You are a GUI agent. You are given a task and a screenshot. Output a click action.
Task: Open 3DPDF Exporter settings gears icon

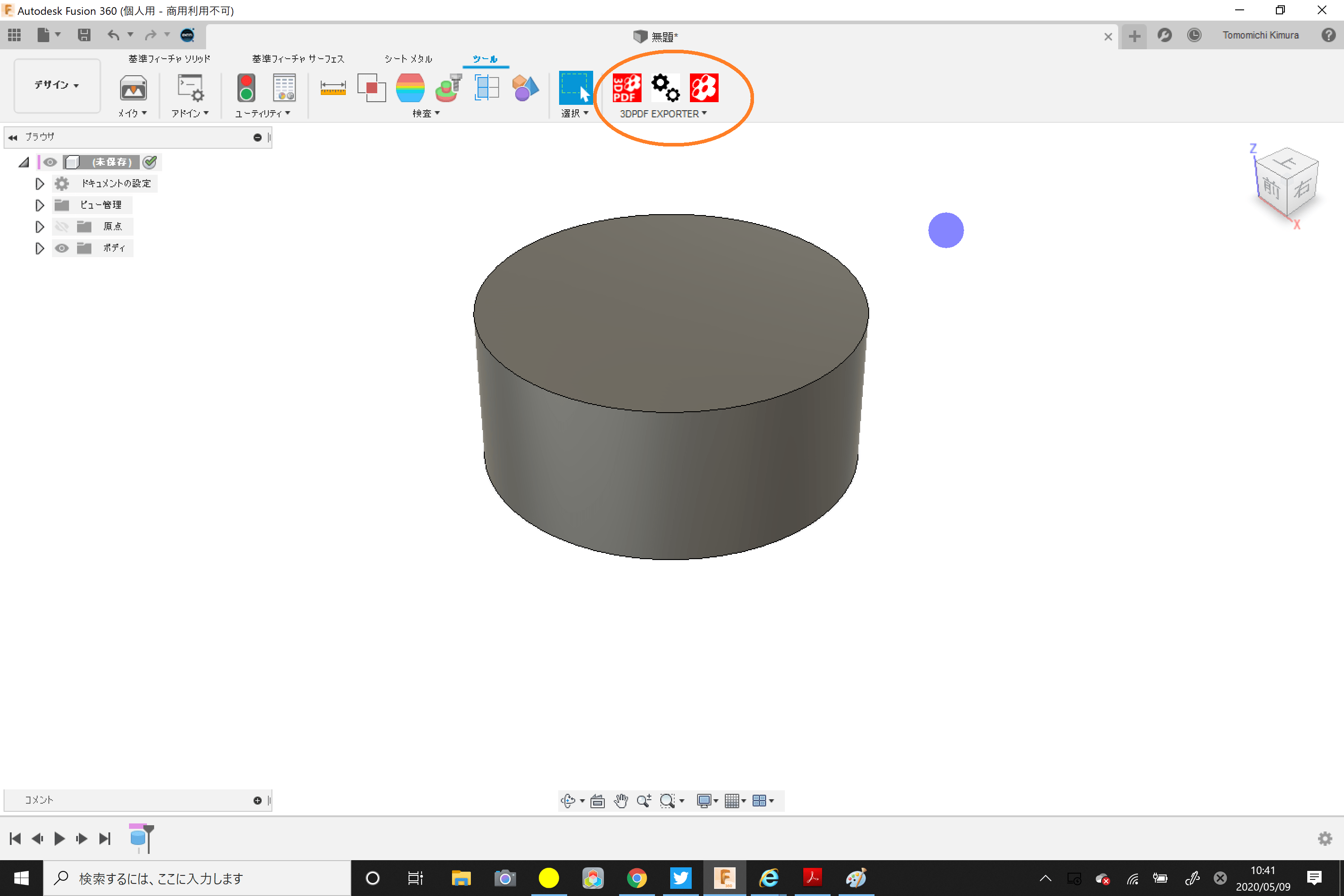tap(665, 88)
